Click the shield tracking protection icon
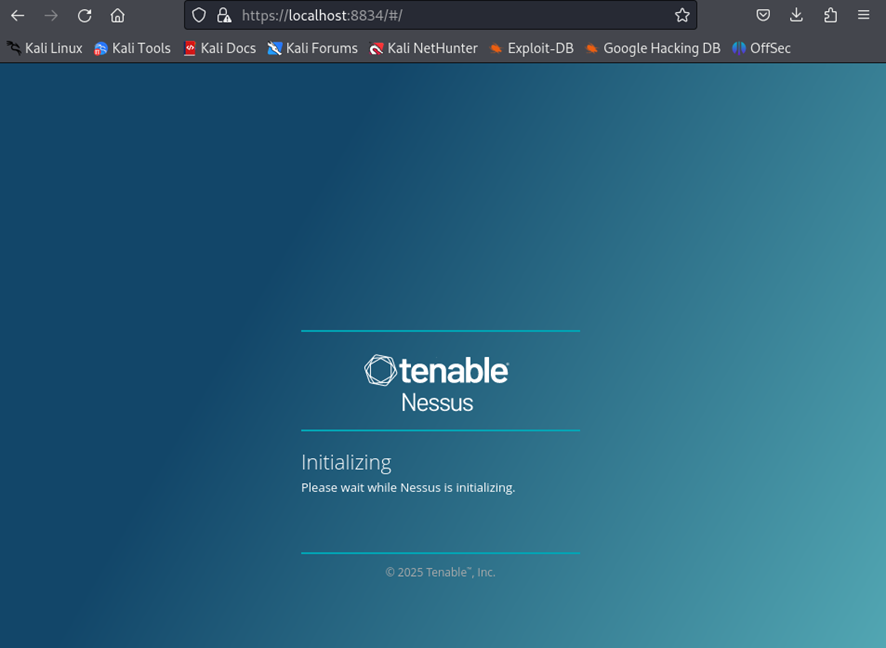 (x=199, y=15)
